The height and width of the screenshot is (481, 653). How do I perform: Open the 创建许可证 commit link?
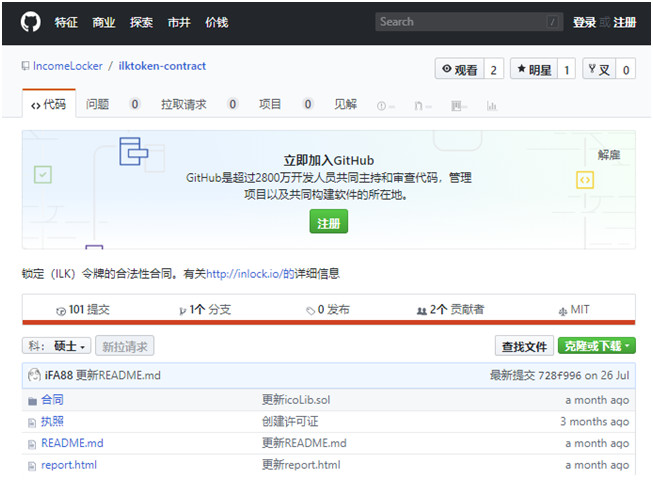(x=290, y=421)
